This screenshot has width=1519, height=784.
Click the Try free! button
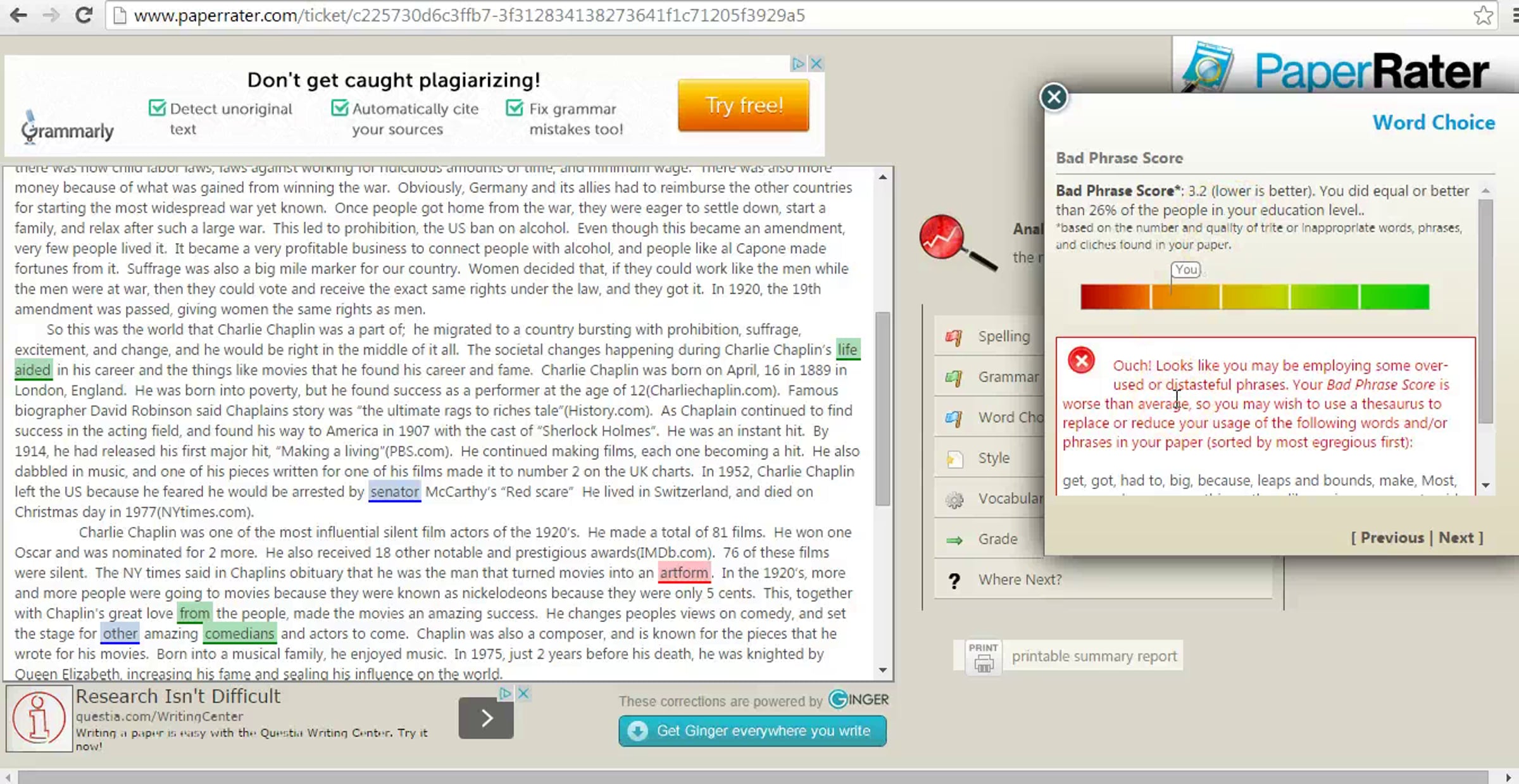[744, 105]
